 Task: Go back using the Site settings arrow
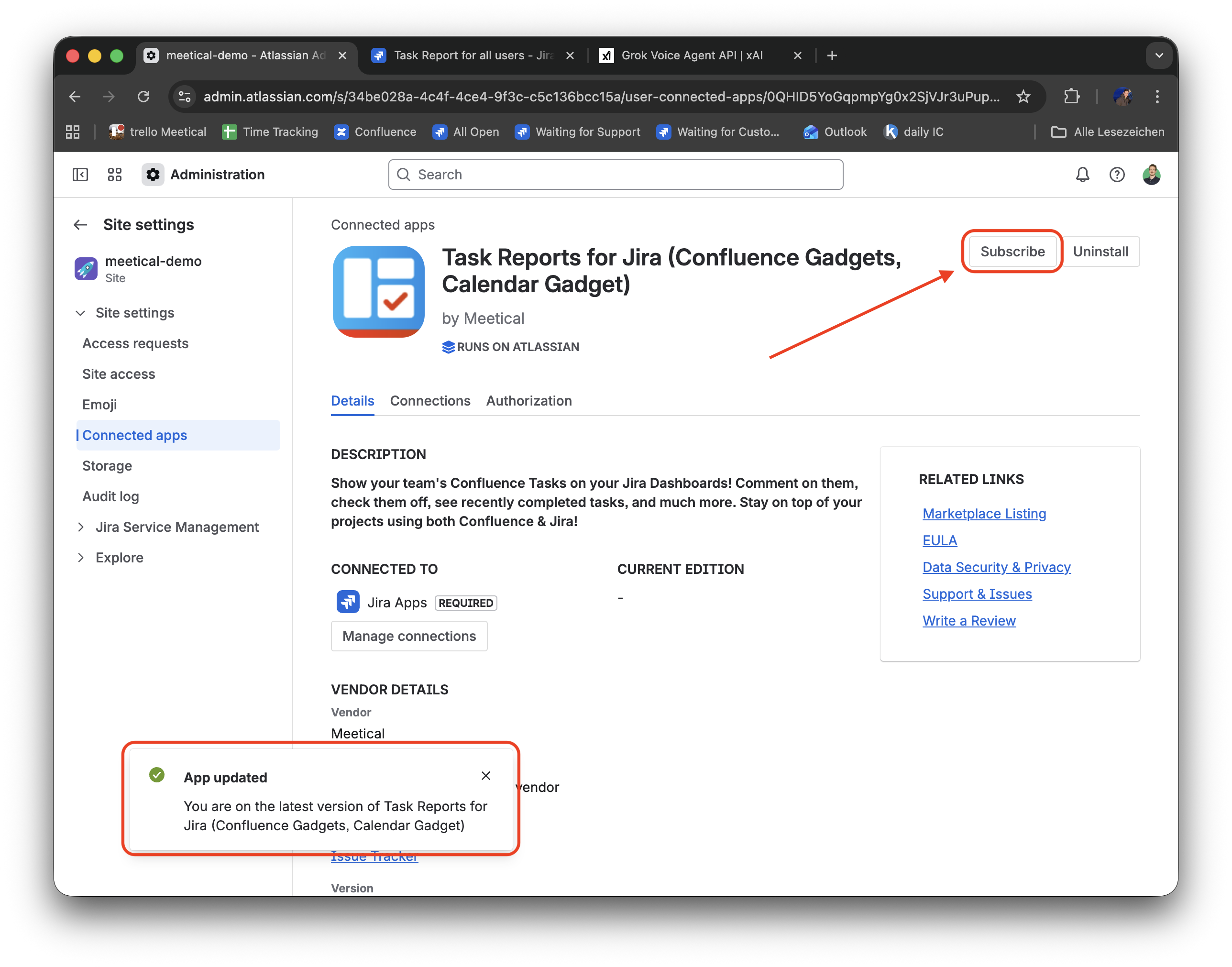(x=80, y=225)
